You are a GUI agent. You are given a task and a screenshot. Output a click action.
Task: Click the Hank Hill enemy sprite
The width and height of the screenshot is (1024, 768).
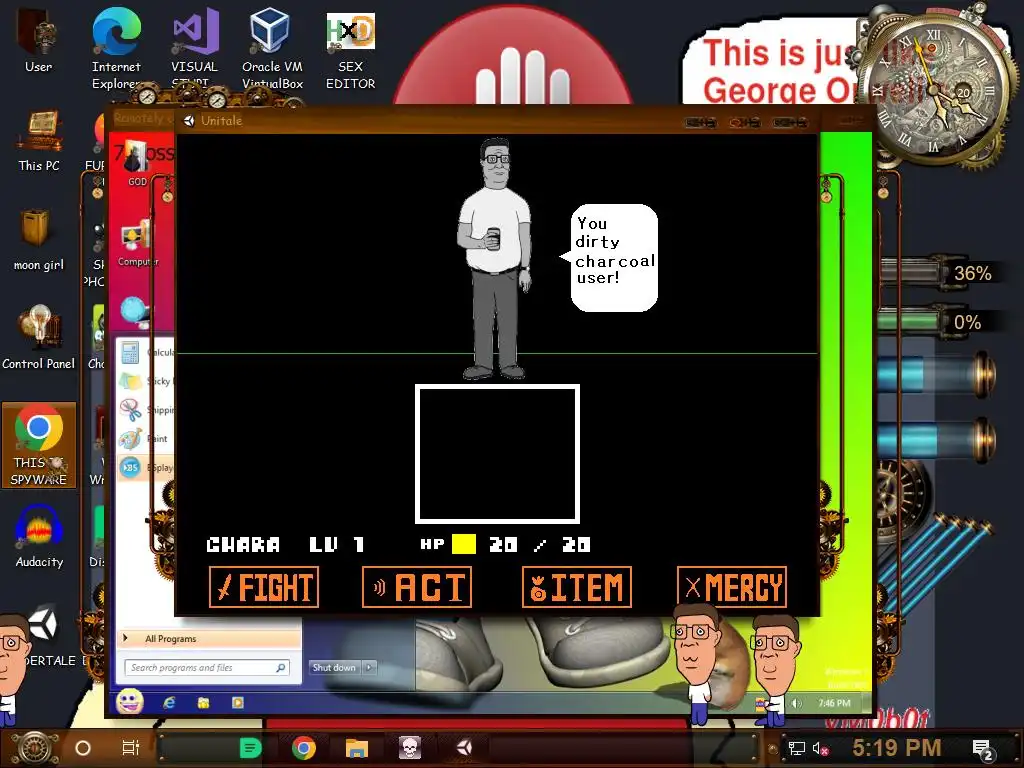496,259
